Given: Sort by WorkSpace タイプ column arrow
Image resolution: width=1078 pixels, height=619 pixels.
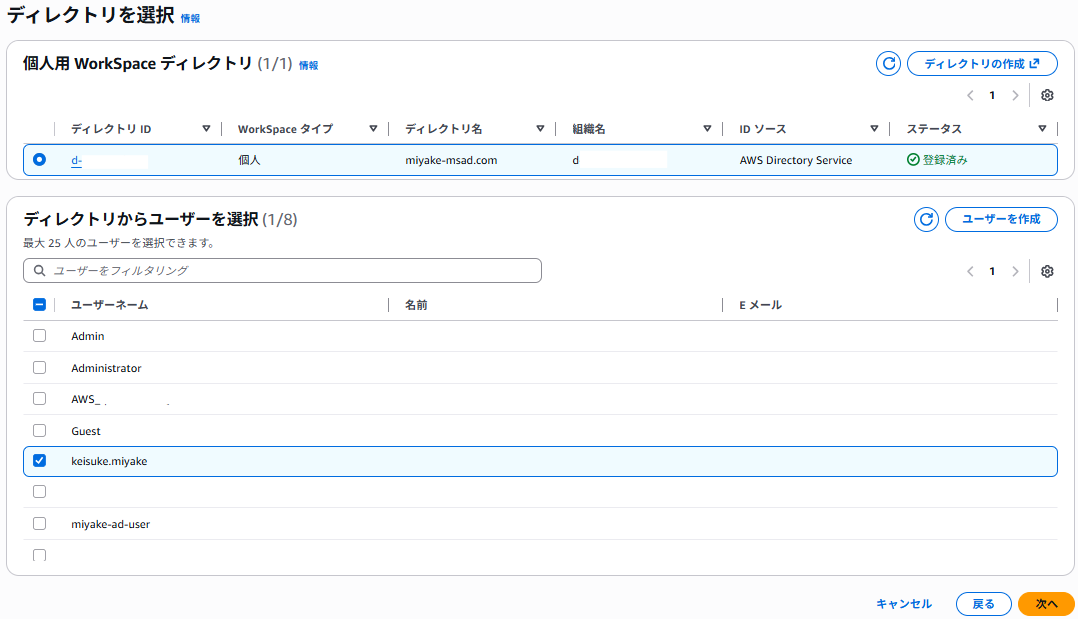Looking at the screenshot, I should tap(373, 129).
